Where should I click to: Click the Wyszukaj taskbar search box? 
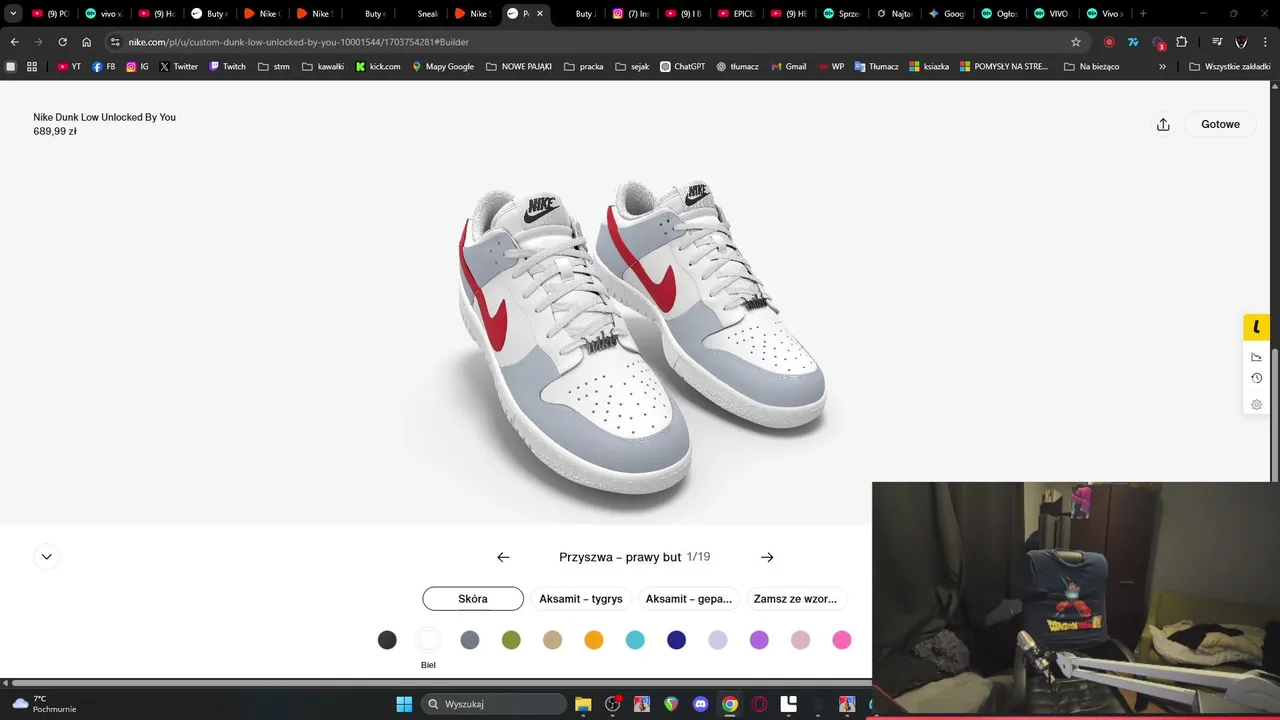click(x=494, y=704)
